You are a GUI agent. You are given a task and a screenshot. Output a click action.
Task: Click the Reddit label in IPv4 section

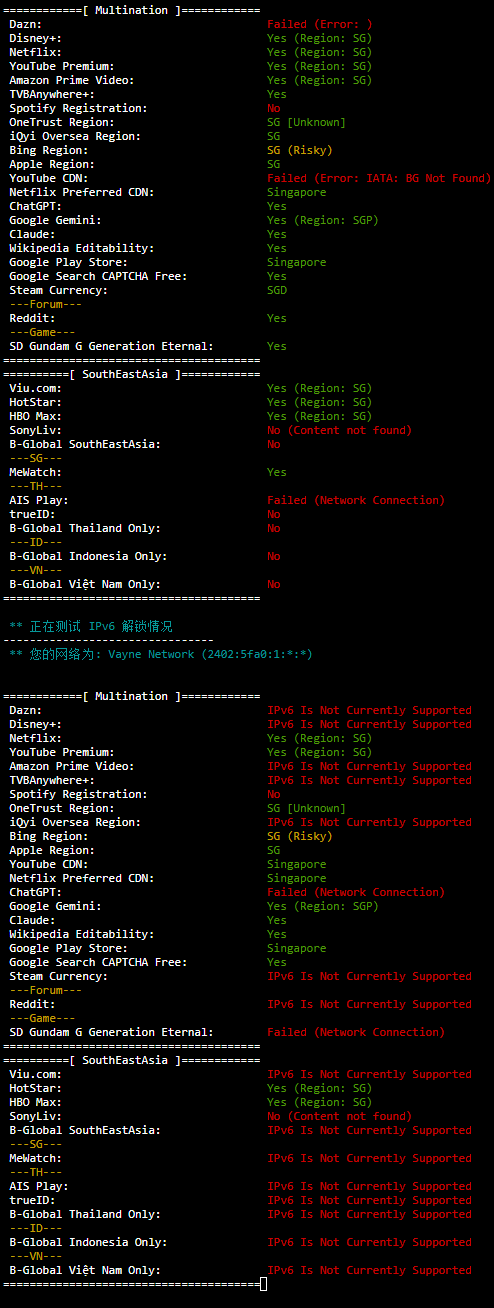[x=32, y=318]
